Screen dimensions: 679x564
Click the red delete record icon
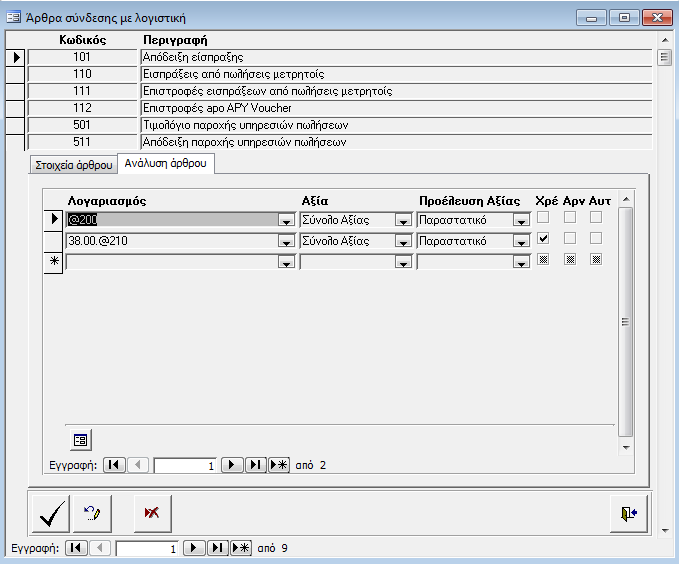click(x=151, y=514)
